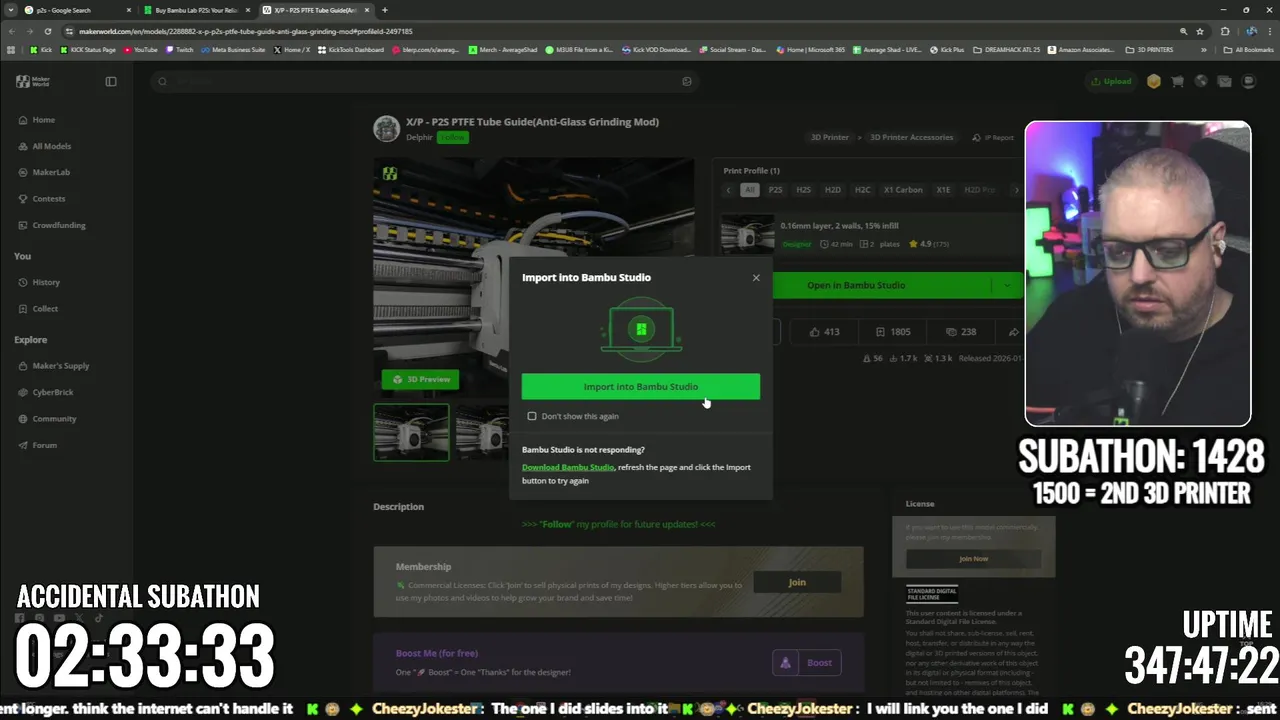Select the H2S printer filter tab
This screenshot has width=1280, height=720.
tap(803, 190)
